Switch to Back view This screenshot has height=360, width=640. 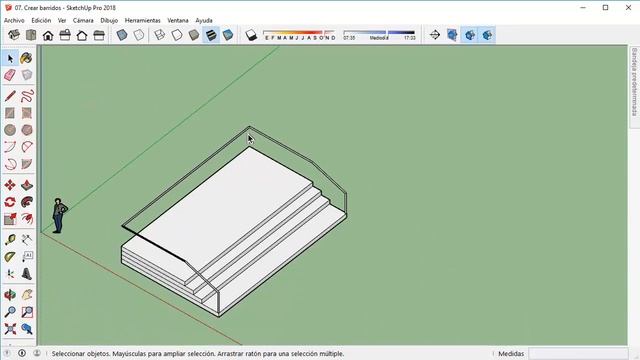tap(82, 35)
